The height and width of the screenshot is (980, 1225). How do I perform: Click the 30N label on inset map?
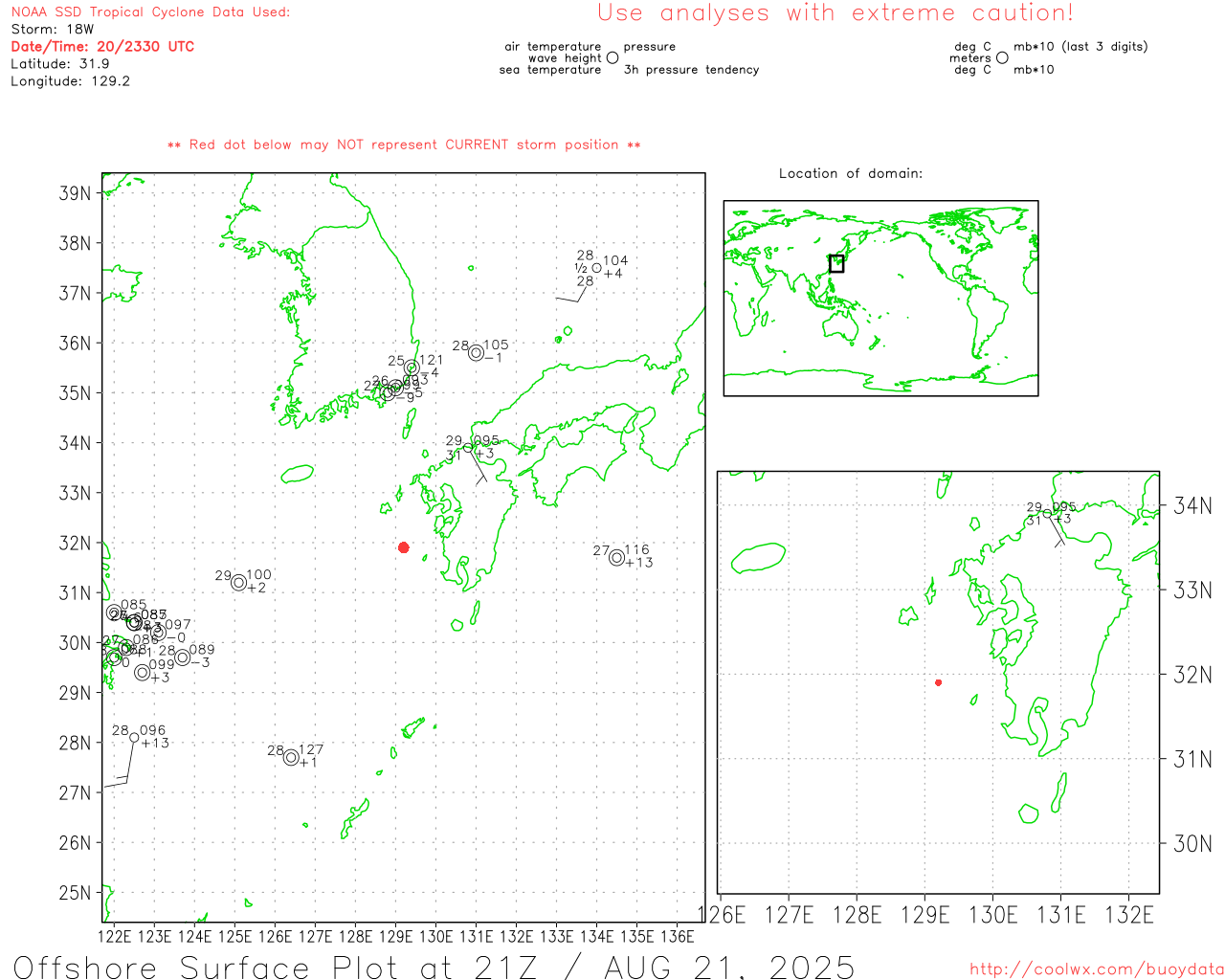(x=1192, y=843)
